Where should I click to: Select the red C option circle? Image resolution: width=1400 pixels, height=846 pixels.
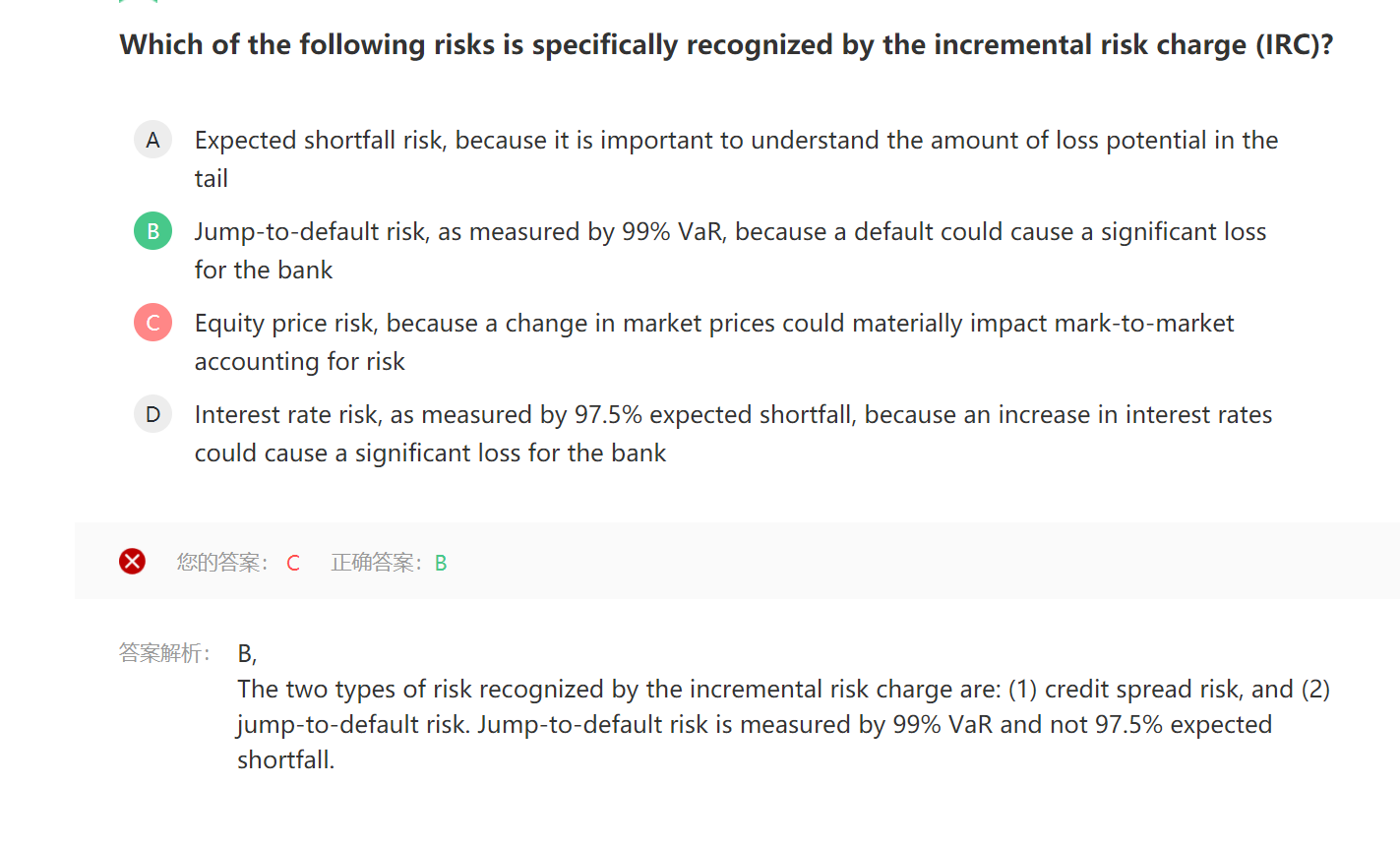click(x=152, y=323)
